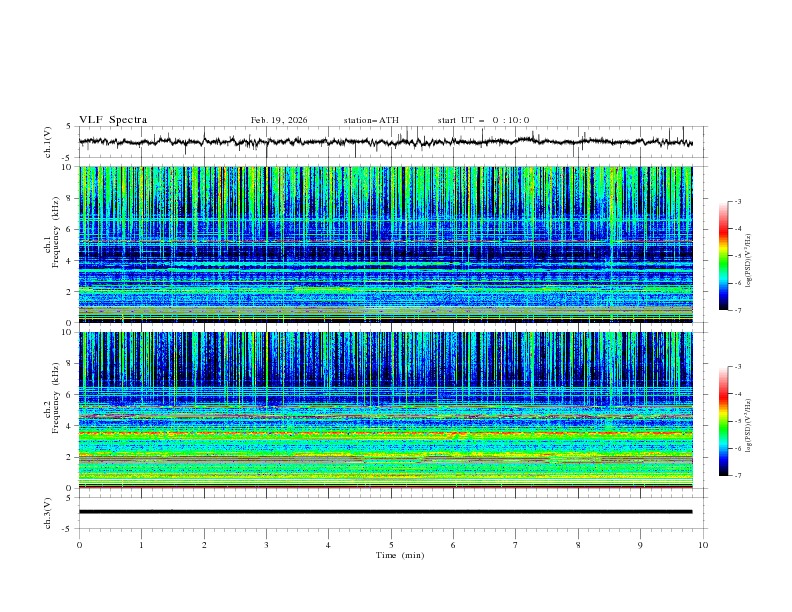The width and height of the screenshot is (792, 612).
Task: Click the upper PSD color scale bar
Action: tap(723, 255)
